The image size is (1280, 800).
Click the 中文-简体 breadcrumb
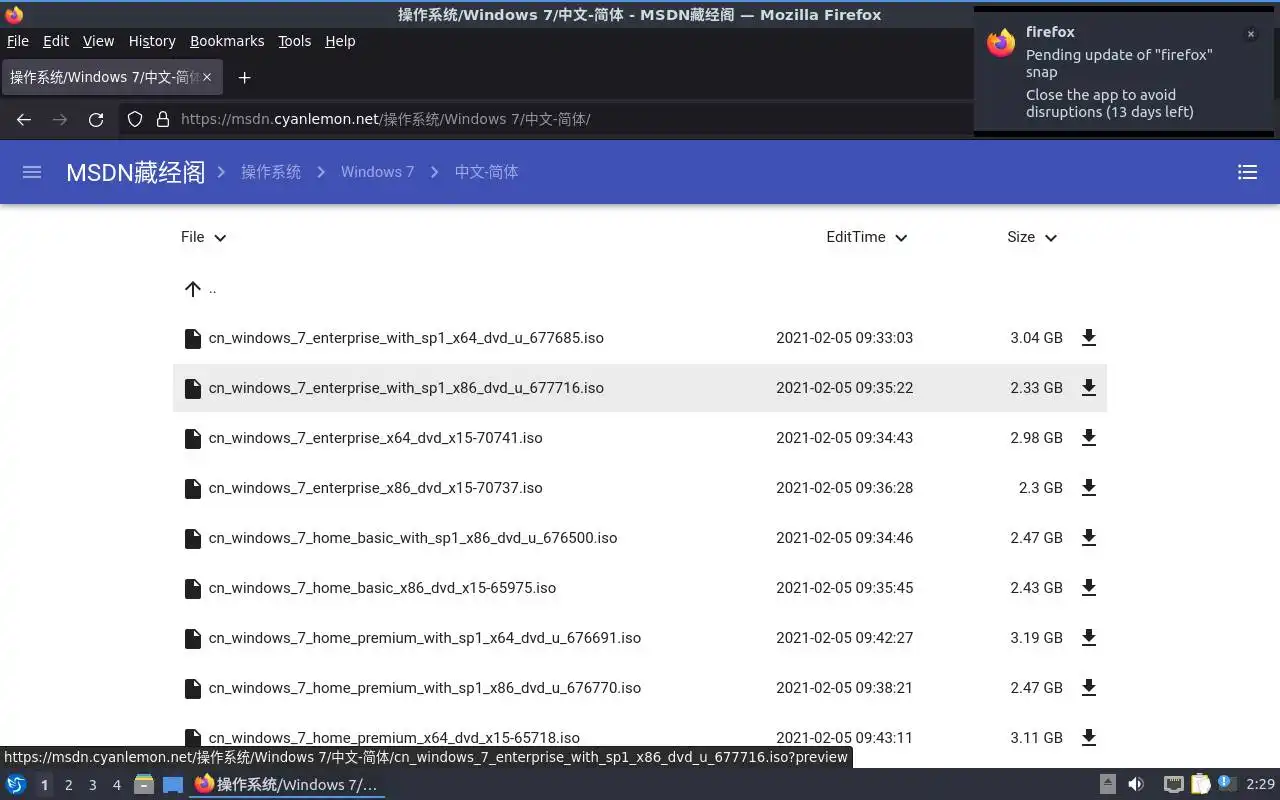click(486, 172)
